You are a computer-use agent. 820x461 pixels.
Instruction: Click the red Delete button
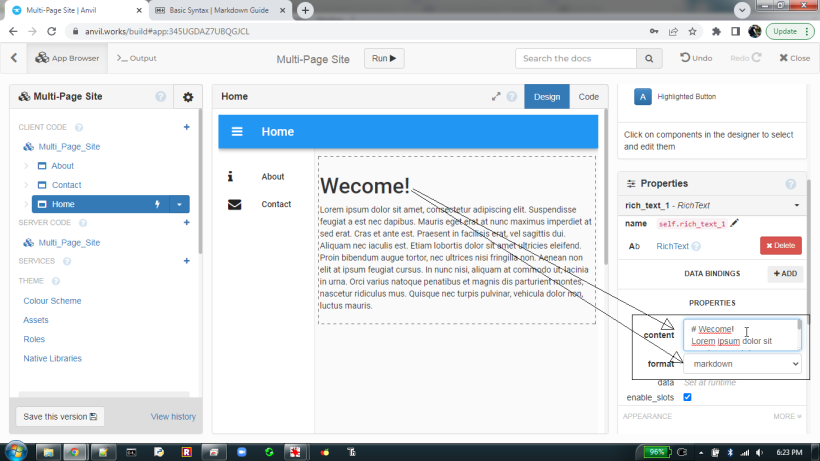[780, 246]
